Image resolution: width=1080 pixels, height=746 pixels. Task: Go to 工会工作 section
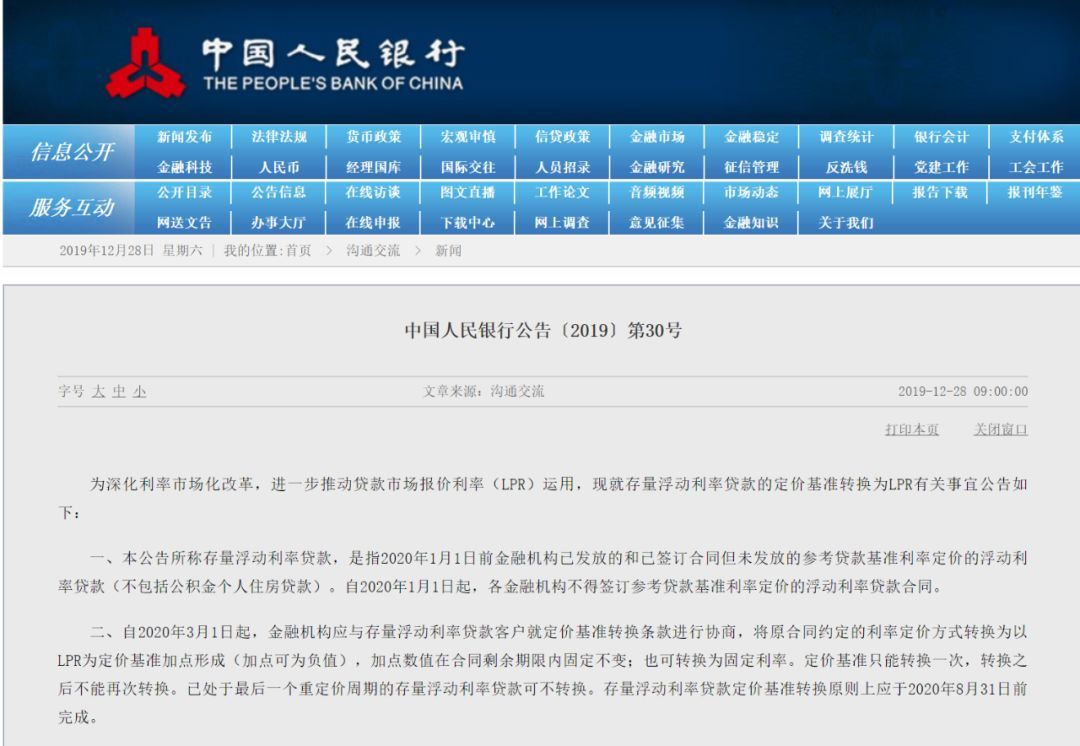(x=1036, y=167)
